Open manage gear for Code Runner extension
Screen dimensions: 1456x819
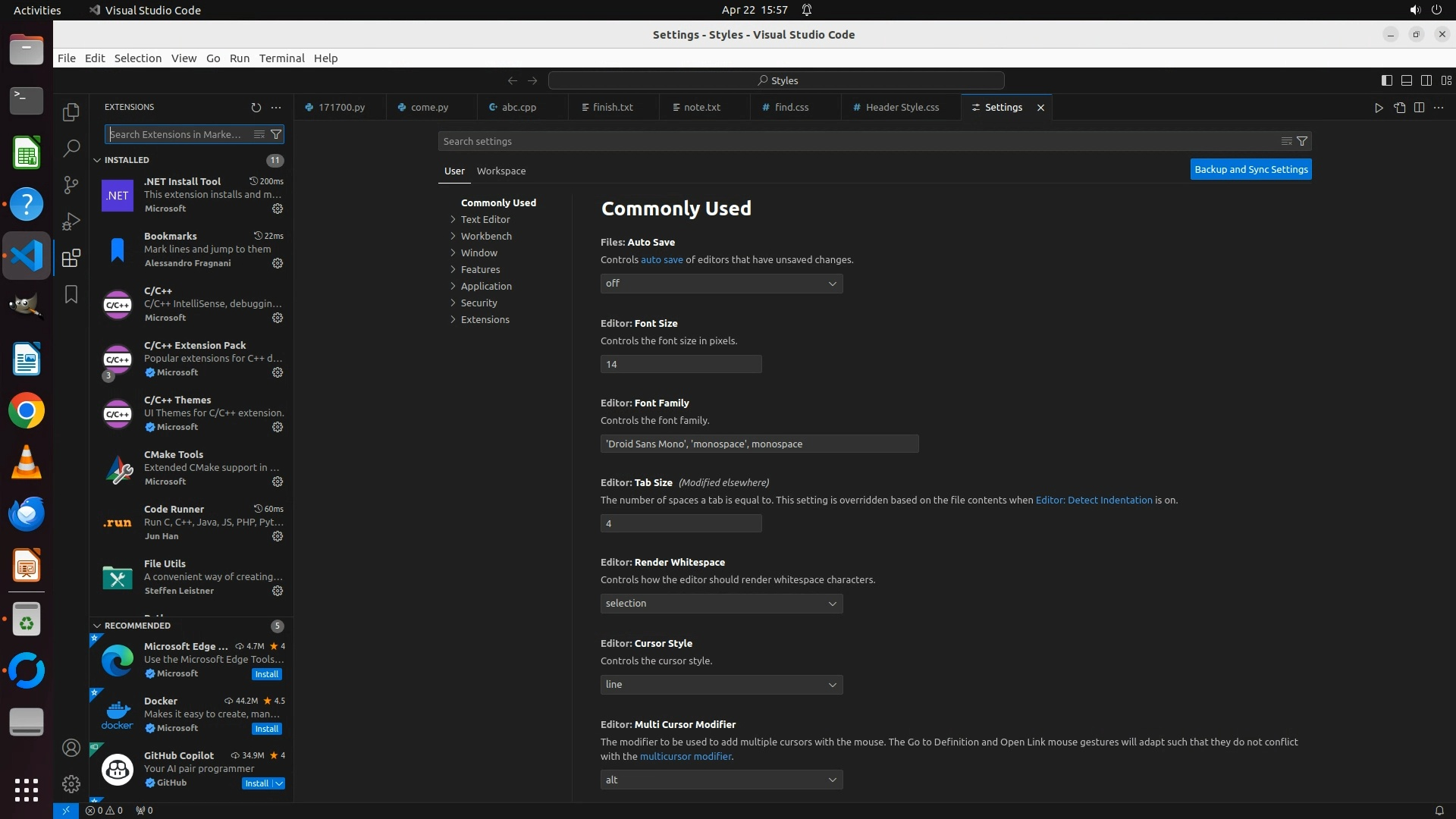tap(278, 536)
